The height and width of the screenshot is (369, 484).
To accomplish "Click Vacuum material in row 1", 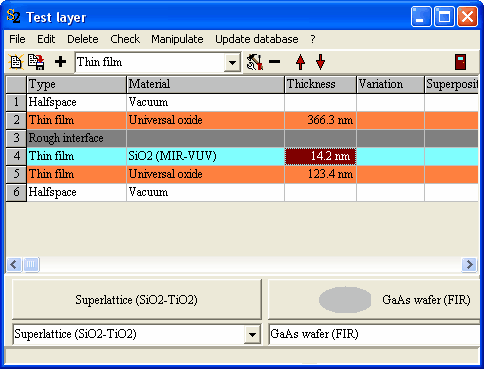I will pyautogui.click(x=206, y=102).
